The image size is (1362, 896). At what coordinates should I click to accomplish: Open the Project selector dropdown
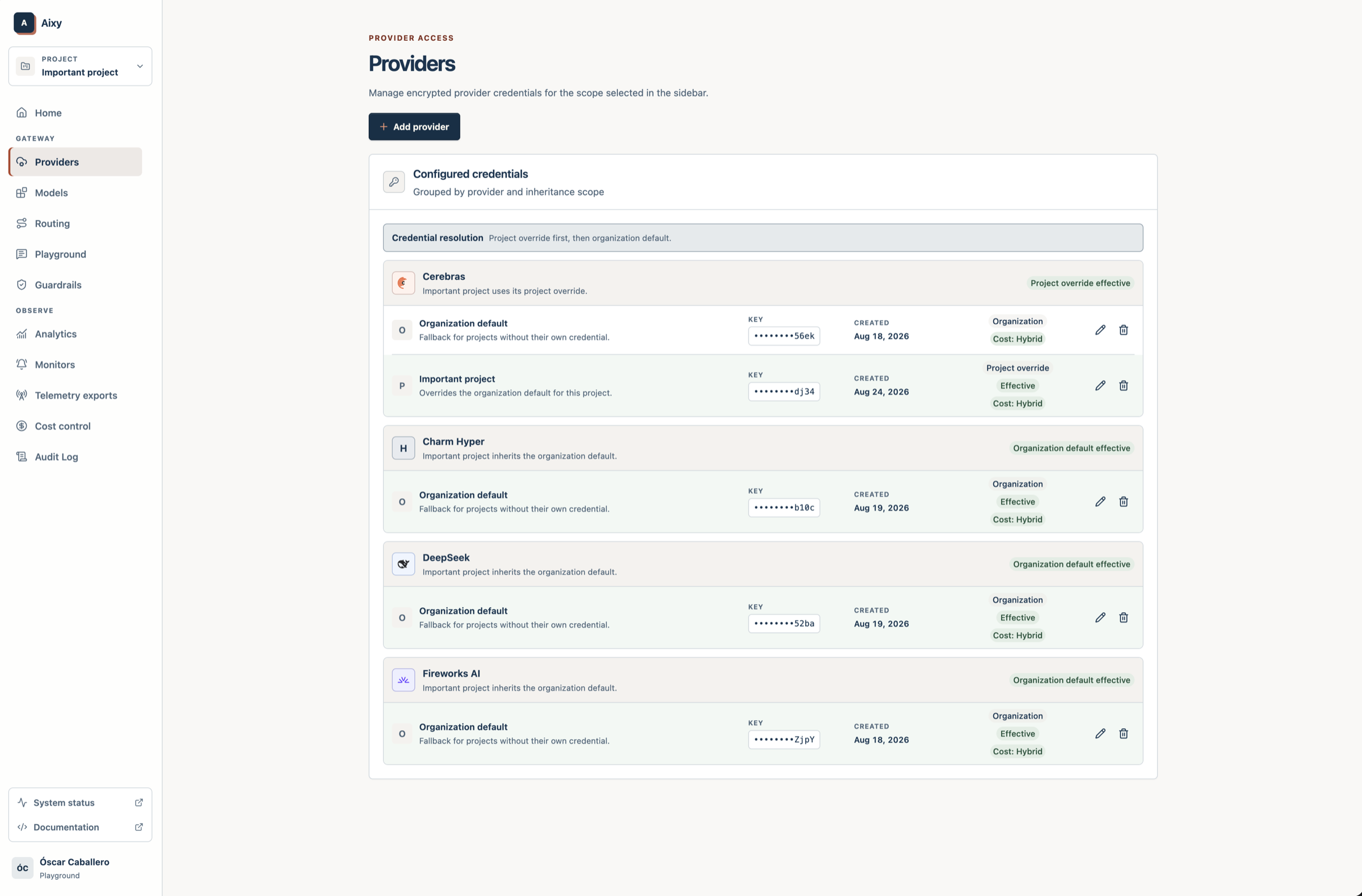click(x=80, y=66)
